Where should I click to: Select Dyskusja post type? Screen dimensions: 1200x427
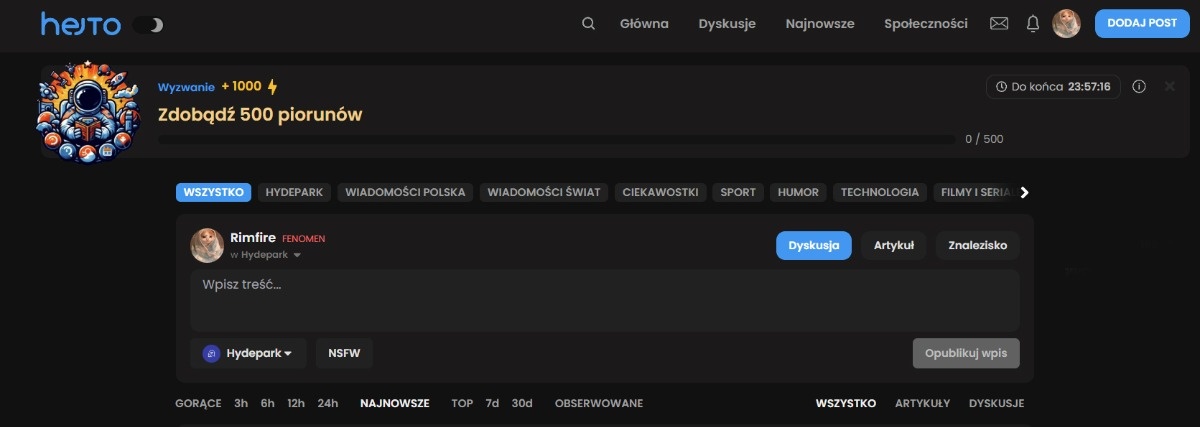click(813, 245)
